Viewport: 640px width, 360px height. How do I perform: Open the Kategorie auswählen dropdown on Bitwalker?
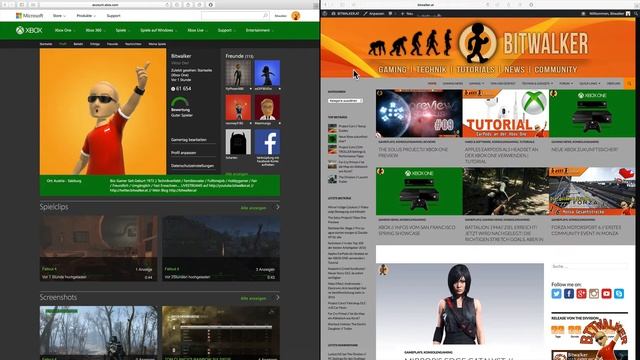coord(345,100)
